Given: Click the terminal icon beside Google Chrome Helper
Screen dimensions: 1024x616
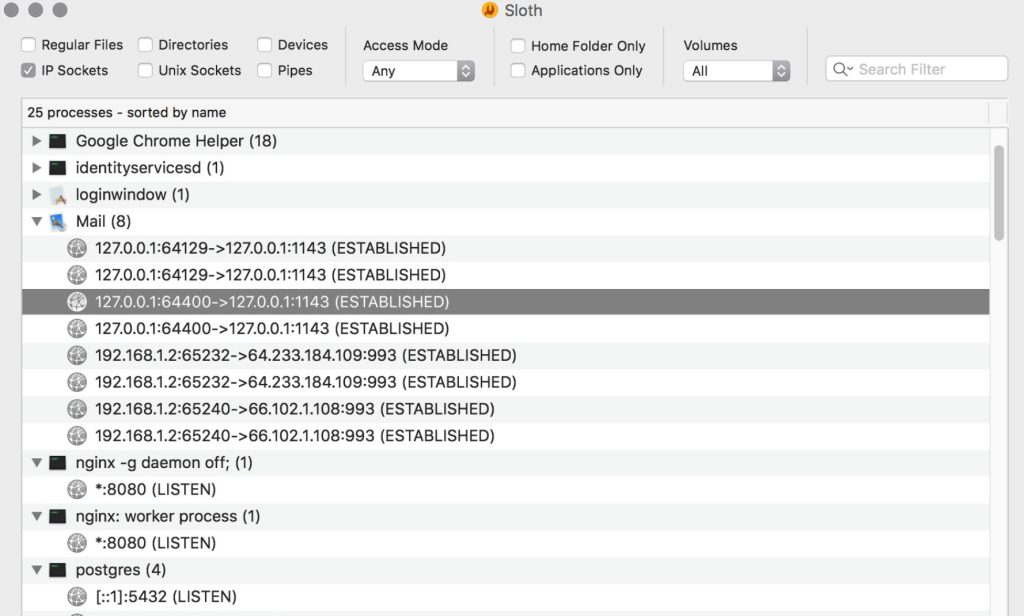Looking at the screenshot, I should pyautogui.click(x=57, y=141).
